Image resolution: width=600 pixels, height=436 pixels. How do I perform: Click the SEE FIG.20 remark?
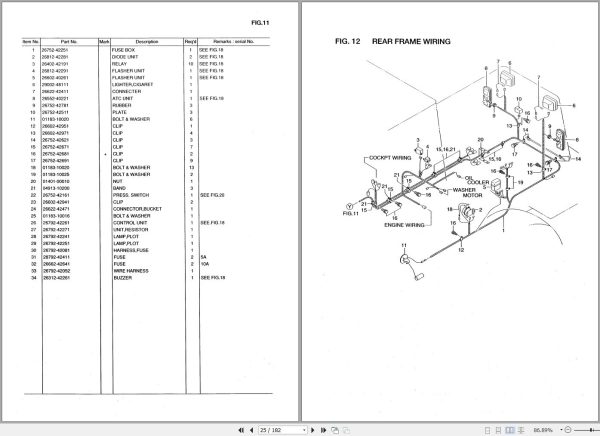pyautogui.click(x=212, y=195)
